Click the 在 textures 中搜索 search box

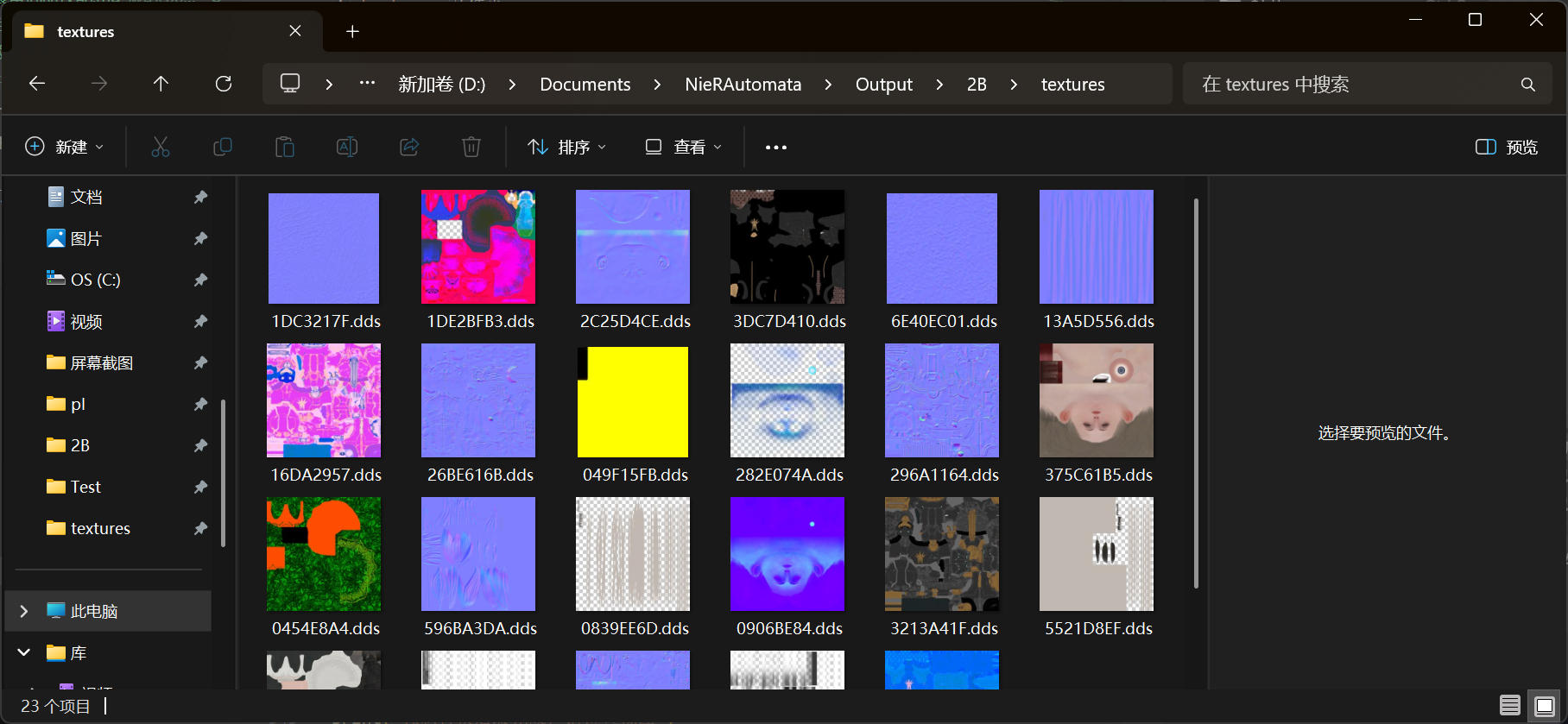(x=1351, y=85)
